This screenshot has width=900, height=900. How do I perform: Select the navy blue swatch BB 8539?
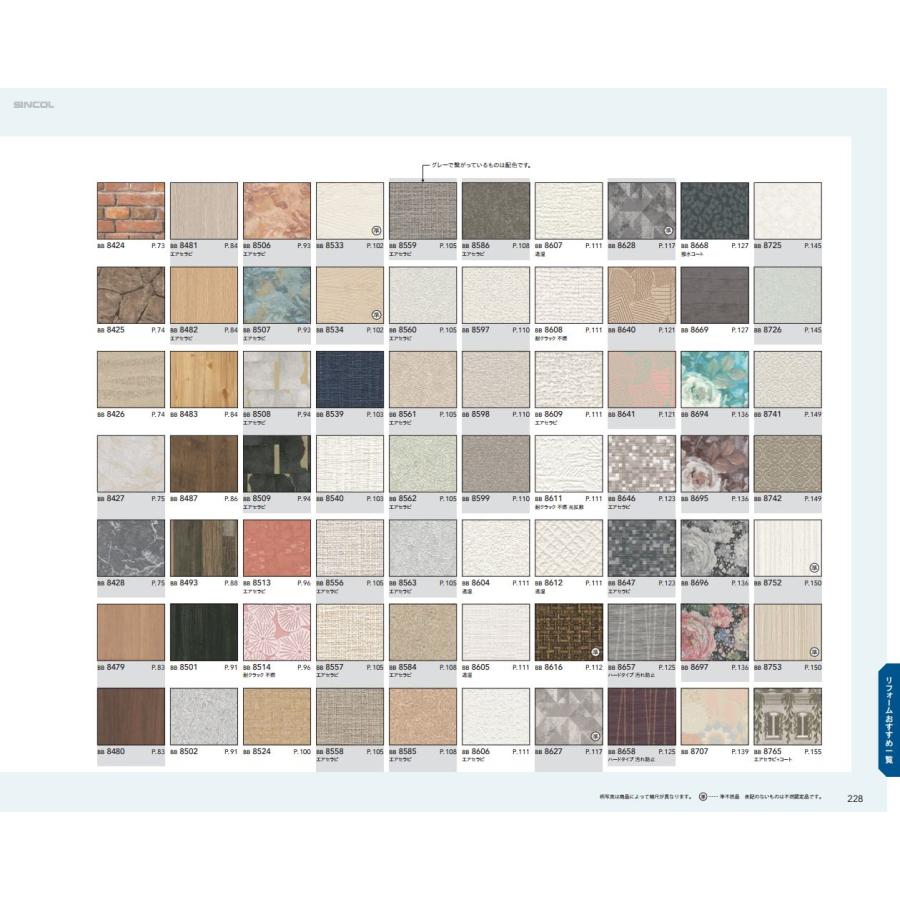(350, 379)
